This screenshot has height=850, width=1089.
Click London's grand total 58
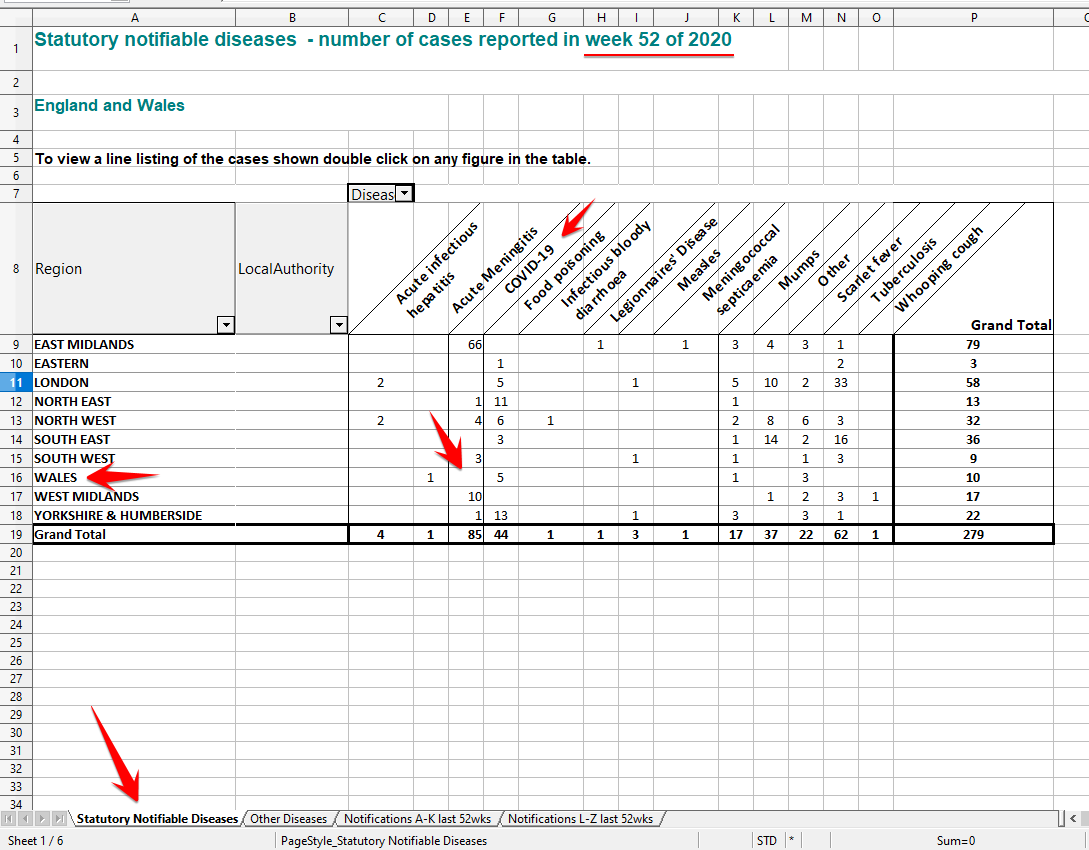(x=973, y=383)
